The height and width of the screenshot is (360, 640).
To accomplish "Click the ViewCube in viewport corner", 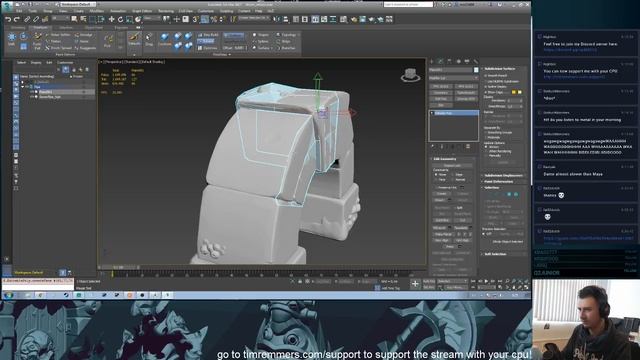I will [410, 75].
